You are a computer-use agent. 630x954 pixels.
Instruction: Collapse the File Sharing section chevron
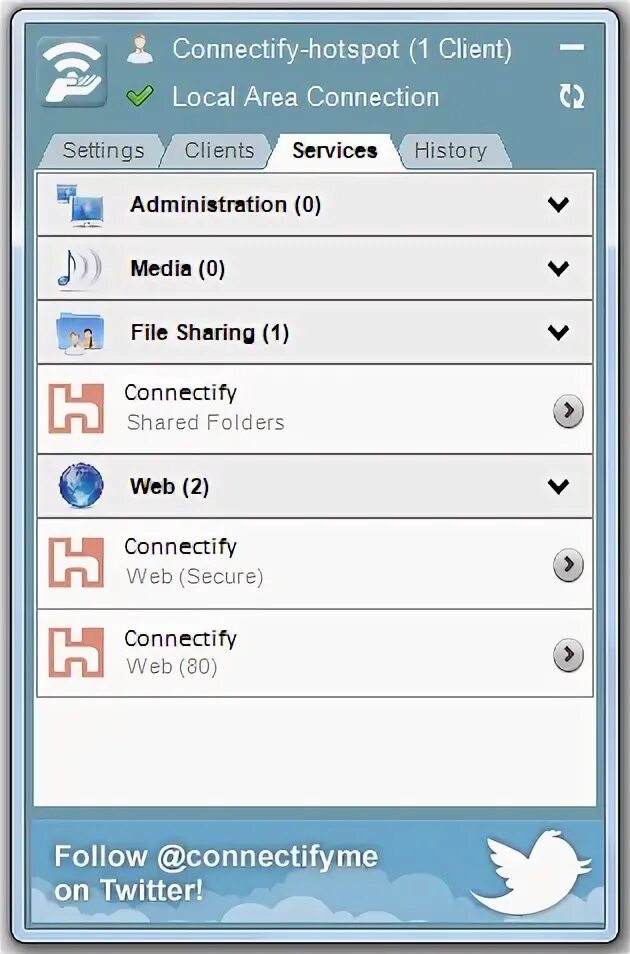click(x=558, y=332)
